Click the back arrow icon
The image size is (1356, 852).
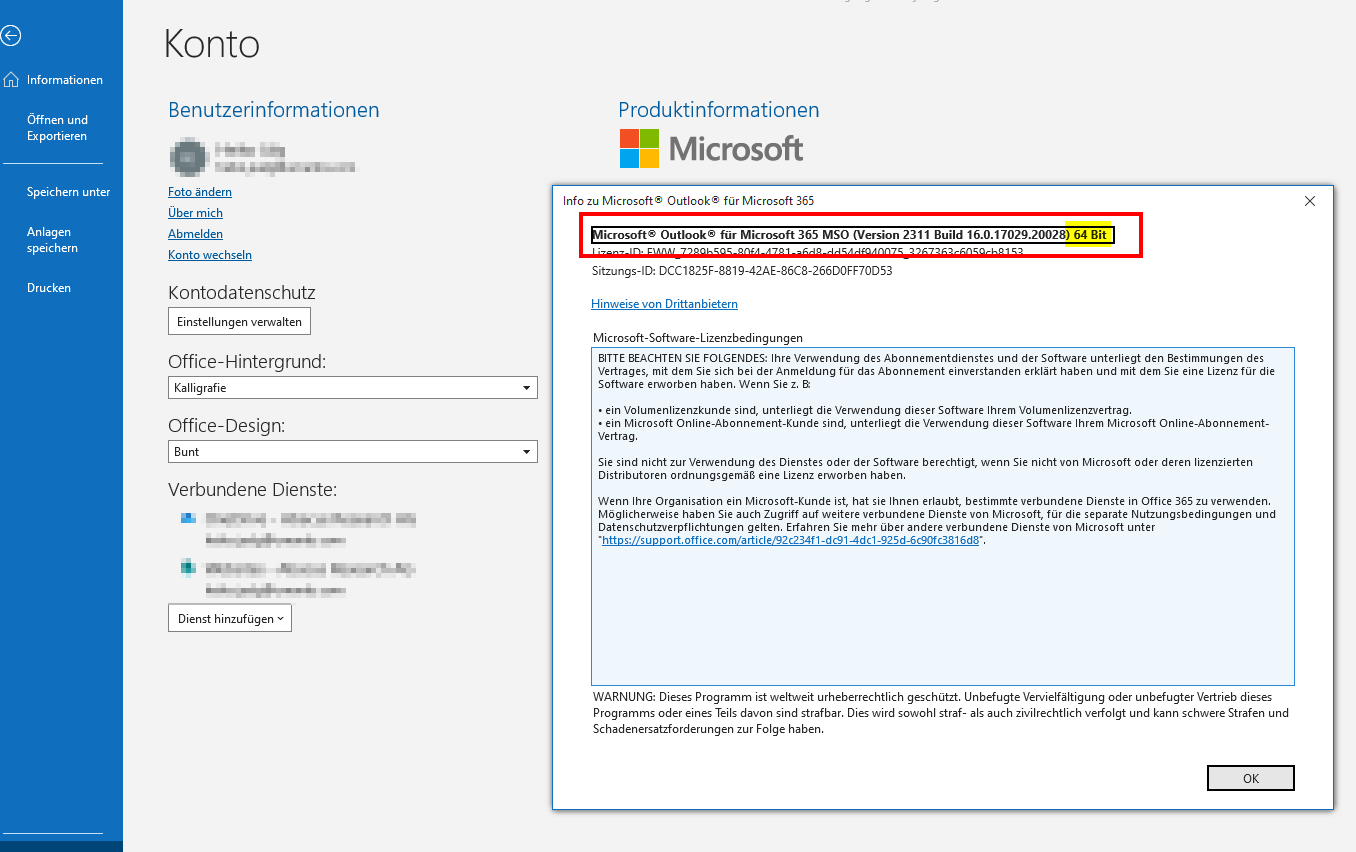coord(11,36)
